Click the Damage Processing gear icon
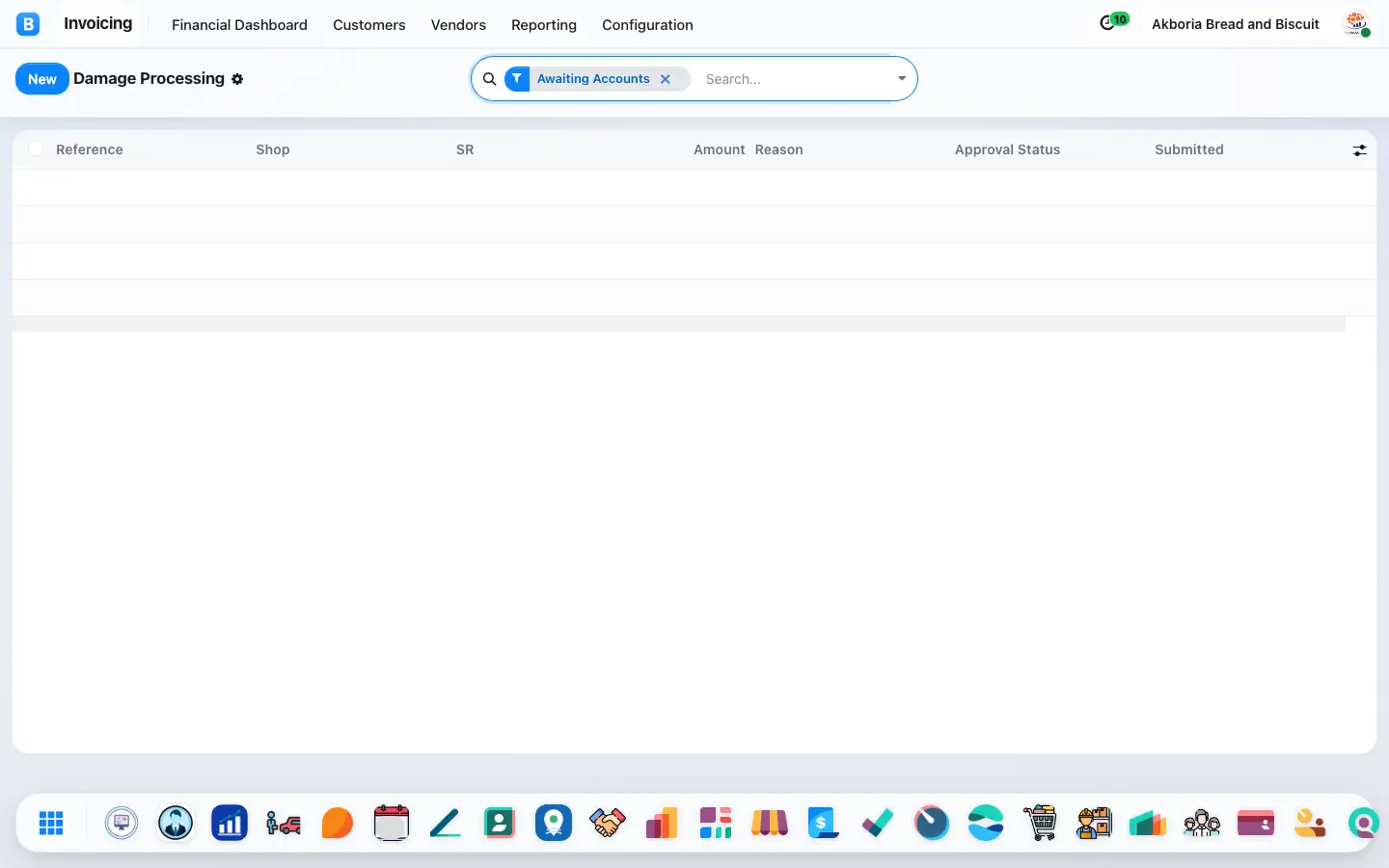This screenshot has height=868, width=1389. pyautogui.click(x=237, y=79)
